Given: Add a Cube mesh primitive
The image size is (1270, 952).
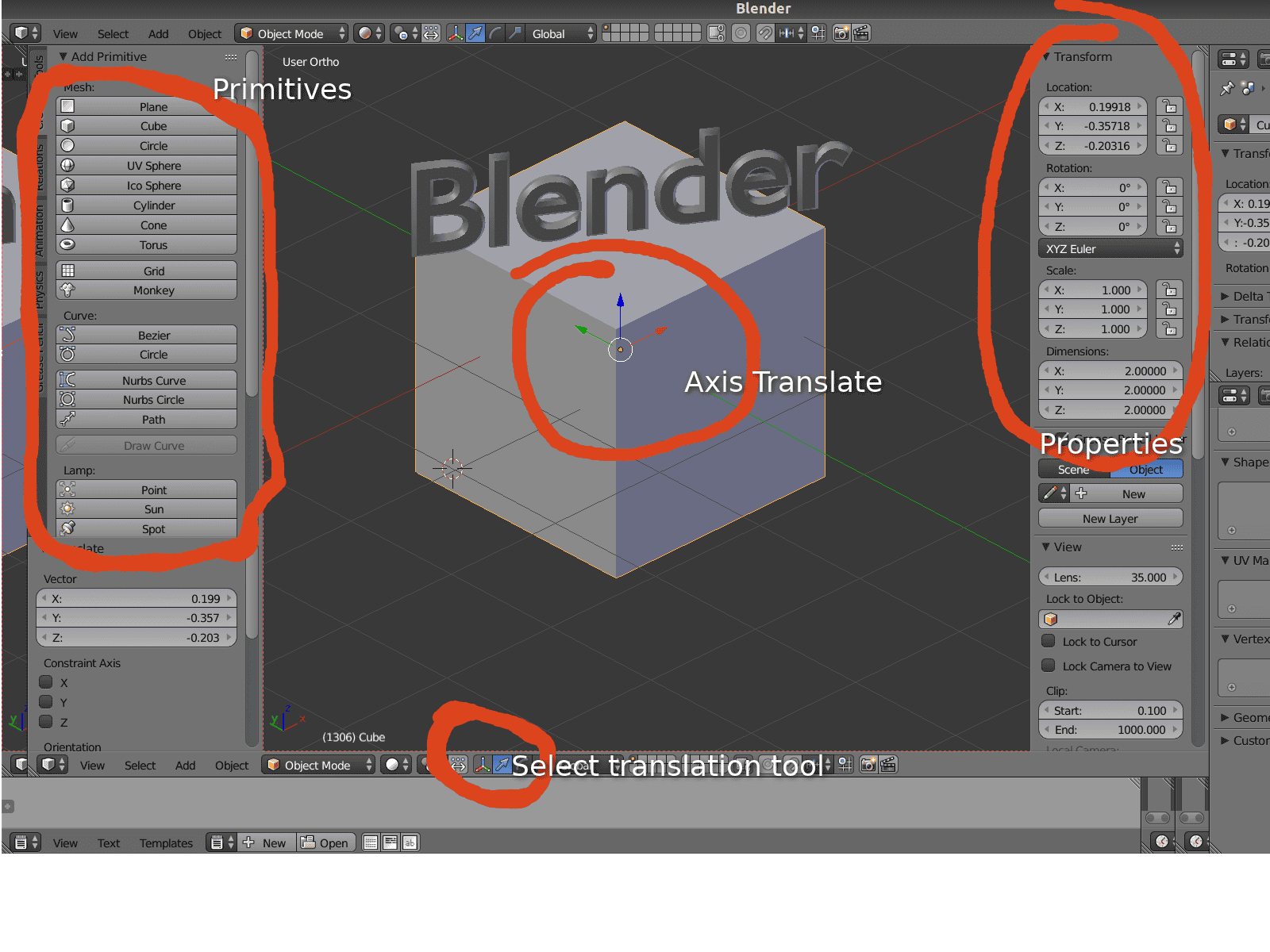Looking at the screenshot, I should click(147, 126).
